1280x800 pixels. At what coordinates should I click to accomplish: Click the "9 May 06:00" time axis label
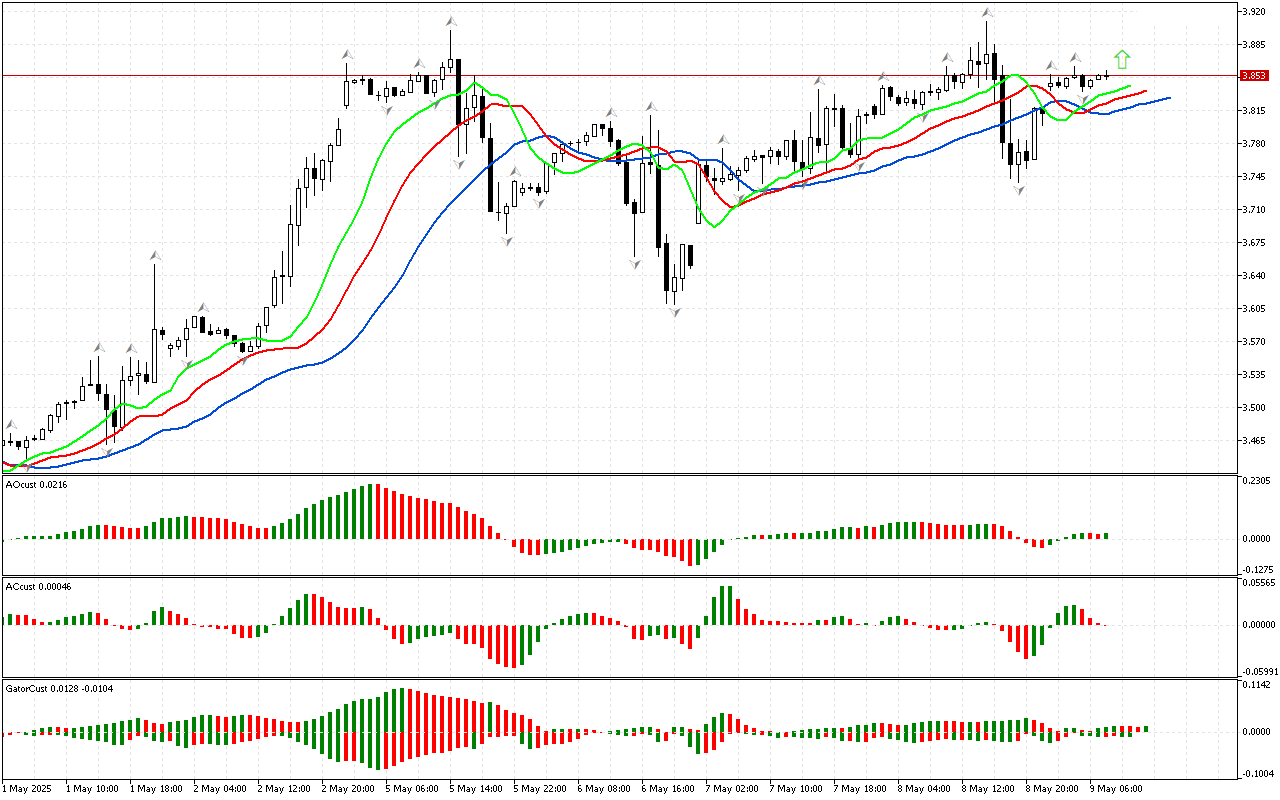(1116, 788)
